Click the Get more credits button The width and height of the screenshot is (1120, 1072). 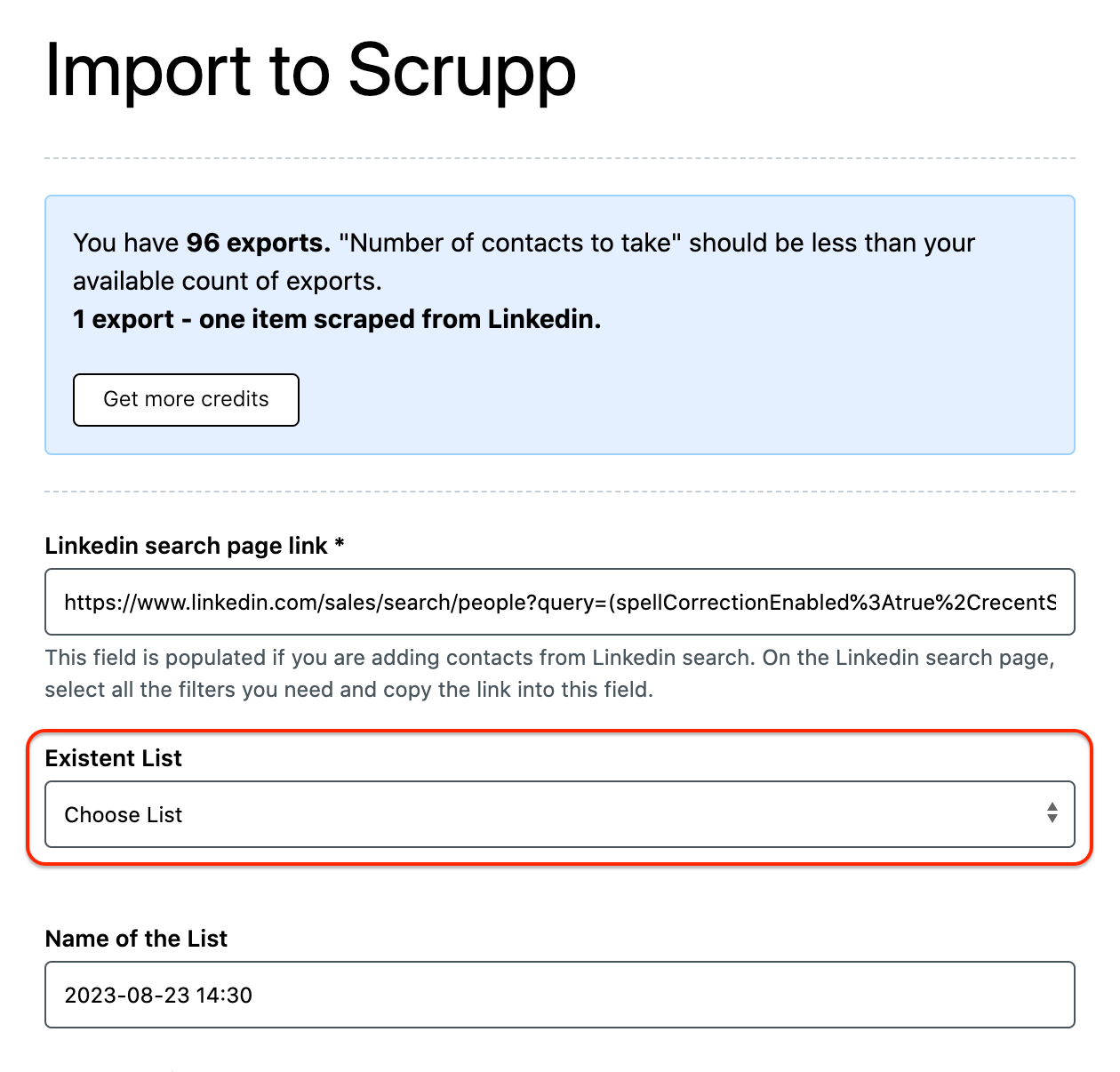(x=186, y=400)
